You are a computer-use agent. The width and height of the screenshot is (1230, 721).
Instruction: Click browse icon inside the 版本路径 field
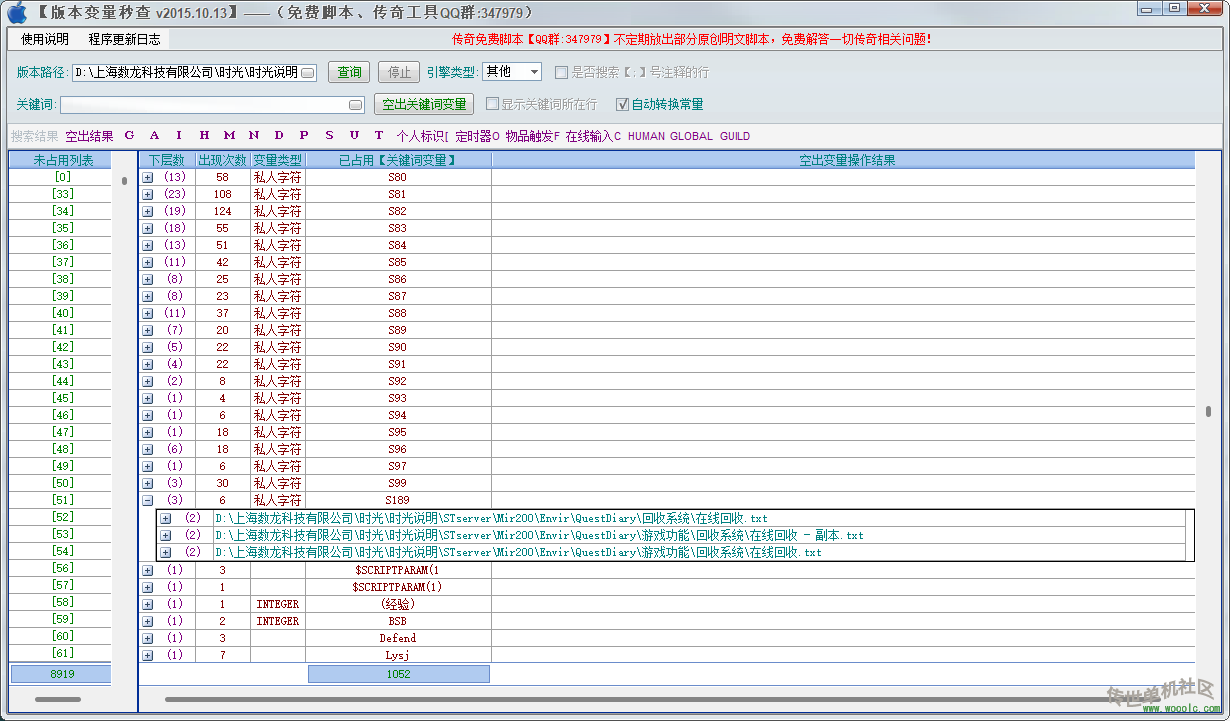pos(308,73)
